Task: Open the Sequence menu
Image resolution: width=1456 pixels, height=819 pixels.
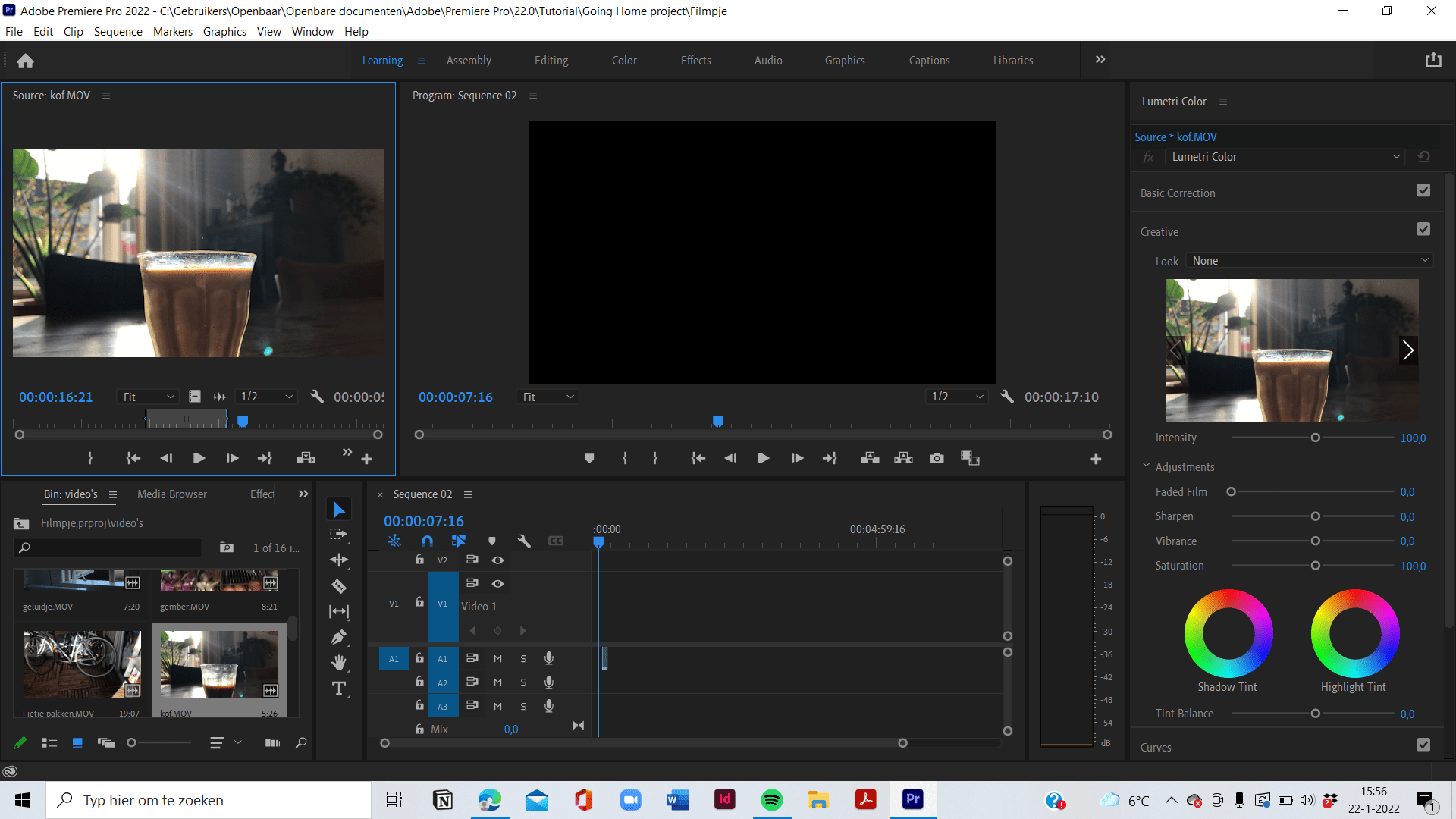Action: (118, 31)
